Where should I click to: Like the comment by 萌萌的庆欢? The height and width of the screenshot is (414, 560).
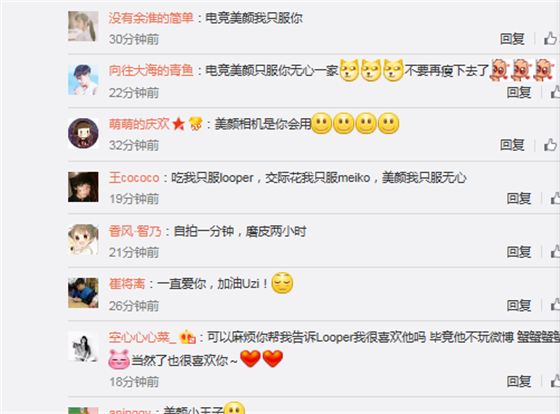point(550,145)
